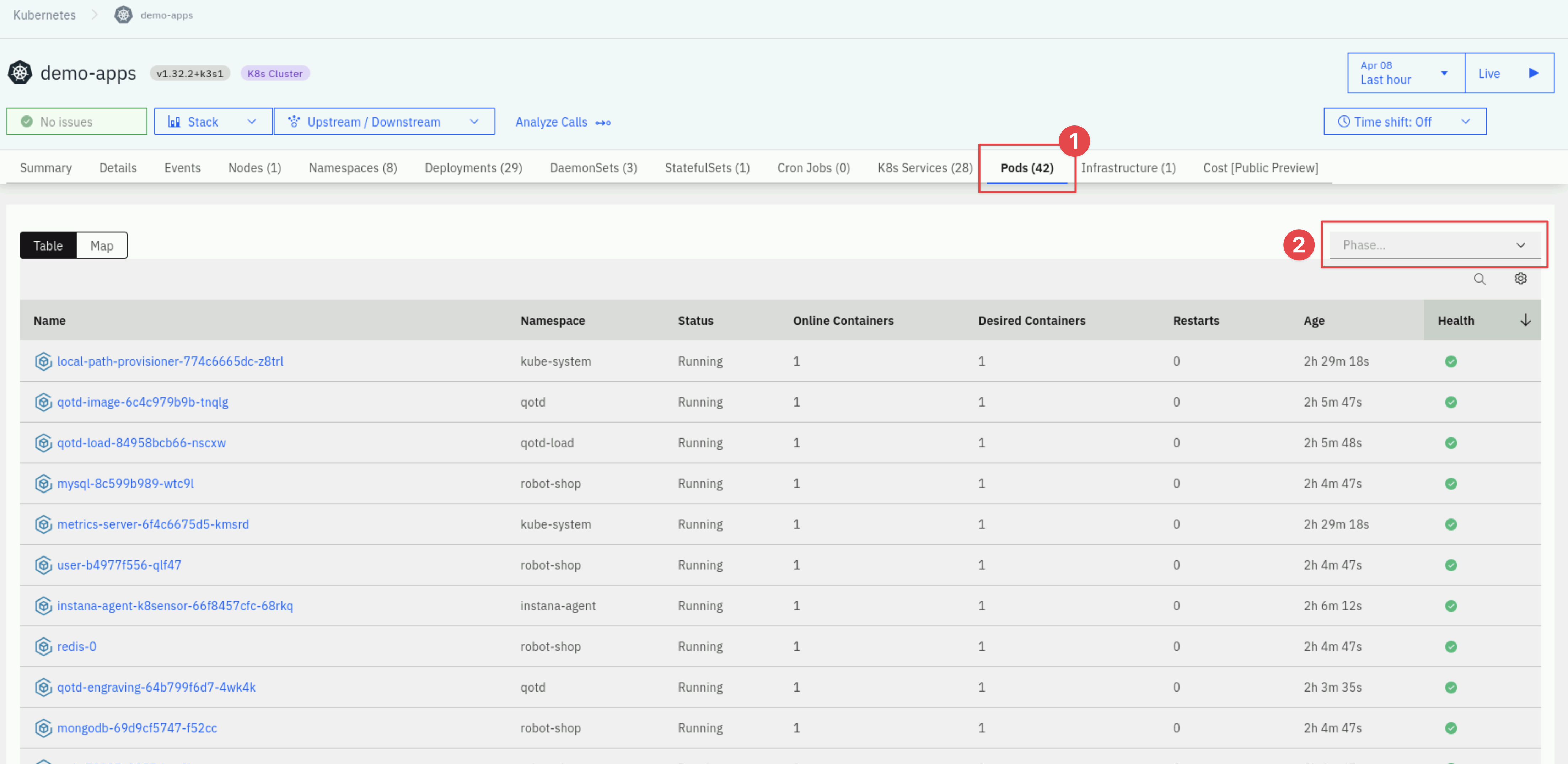Click green health check for mysql pod
This screenshot has height=764, width=1568.
[1451, 484]
